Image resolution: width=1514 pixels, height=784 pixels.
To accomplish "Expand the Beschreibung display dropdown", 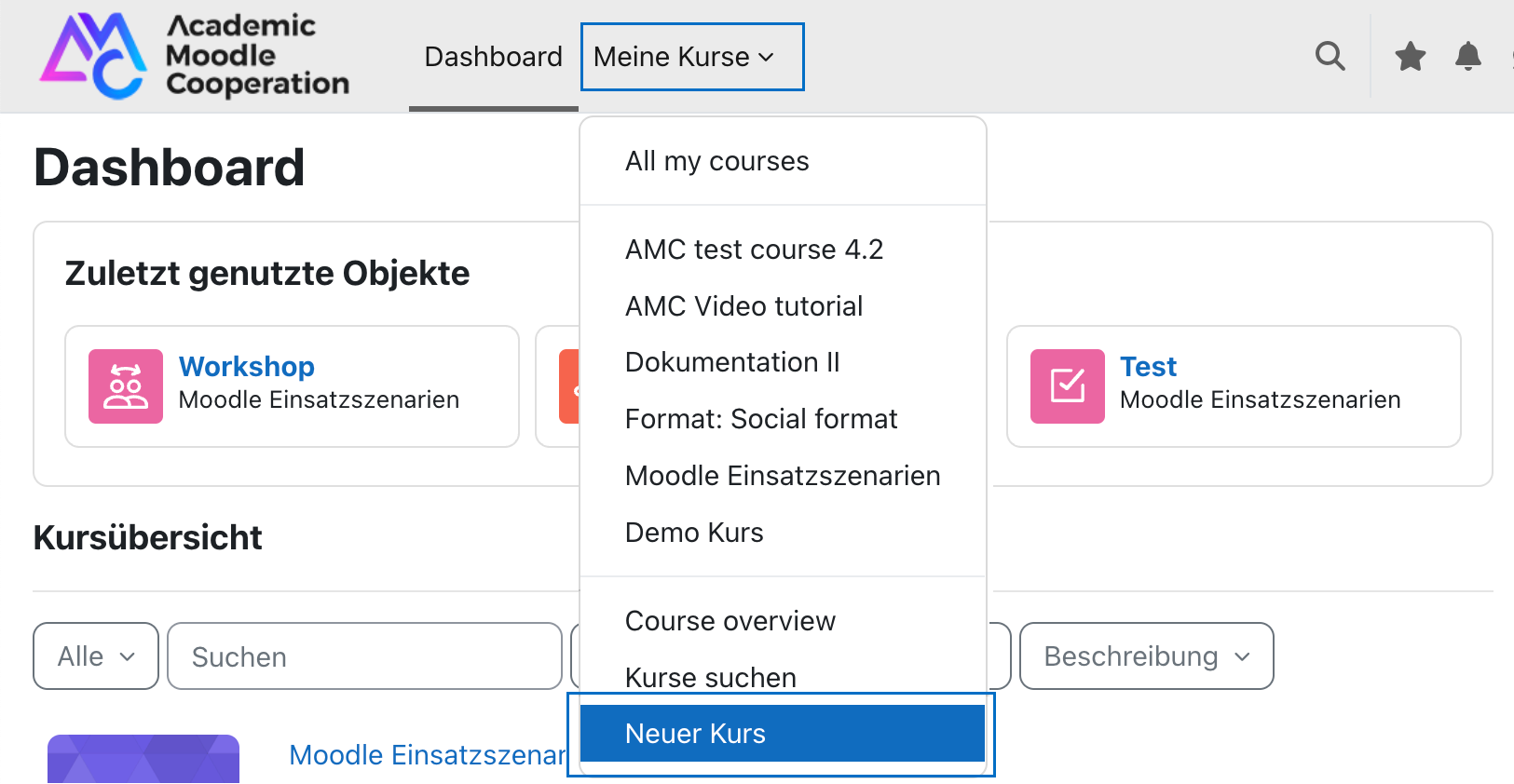I will pyautogui.click(x=1147, y=656).
